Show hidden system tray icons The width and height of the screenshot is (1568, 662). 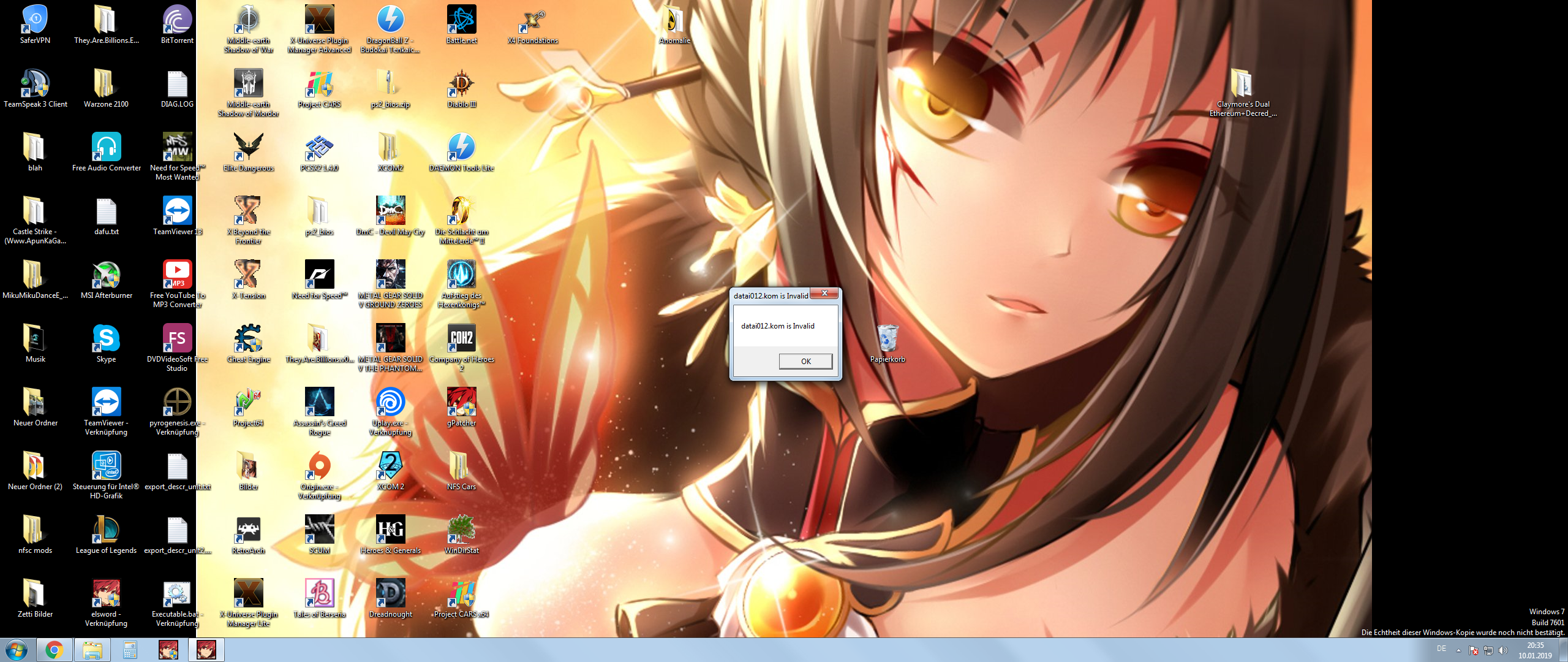point(1458,650)
